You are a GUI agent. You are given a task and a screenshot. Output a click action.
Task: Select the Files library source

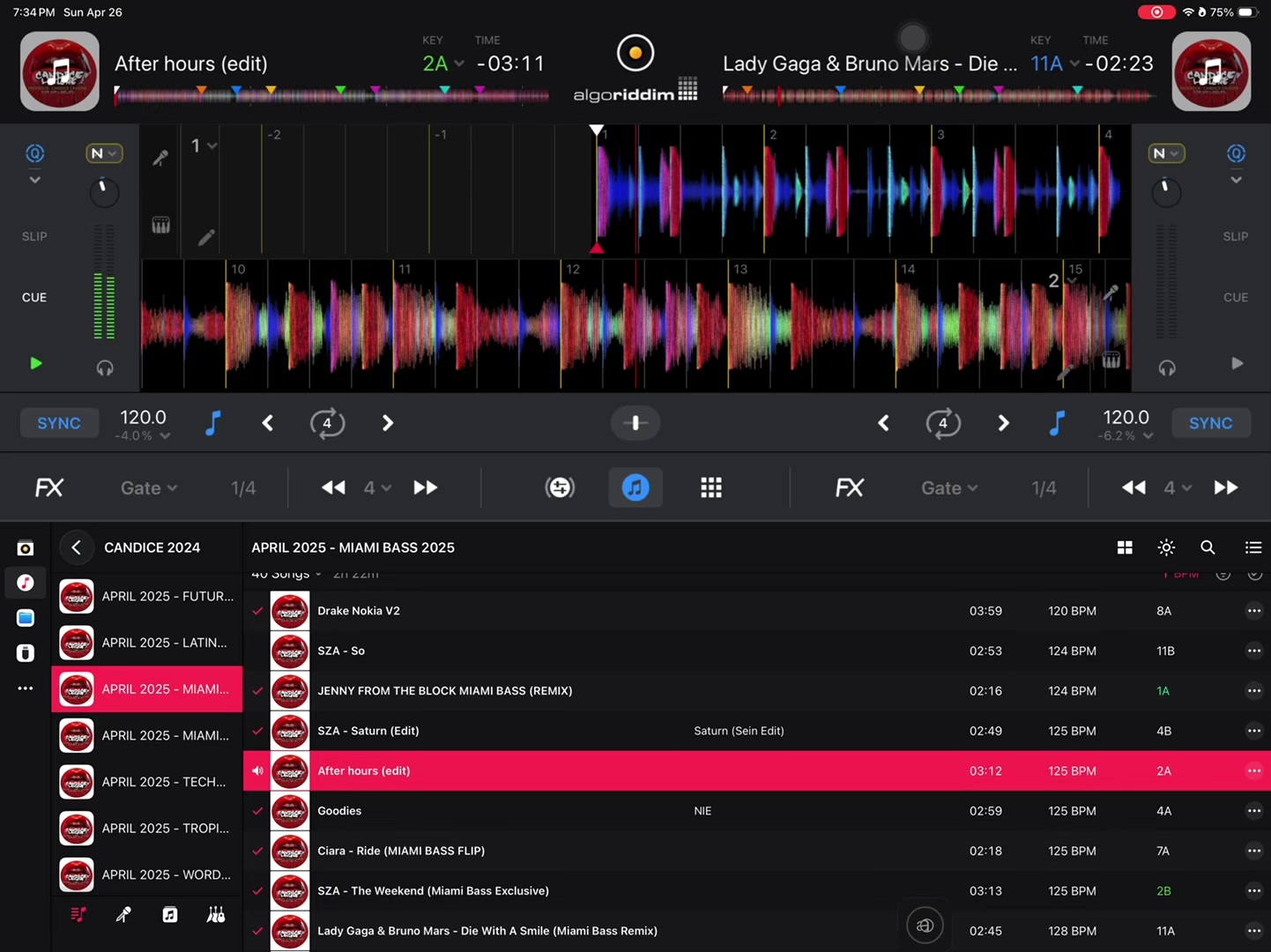[x=25, y=618]
